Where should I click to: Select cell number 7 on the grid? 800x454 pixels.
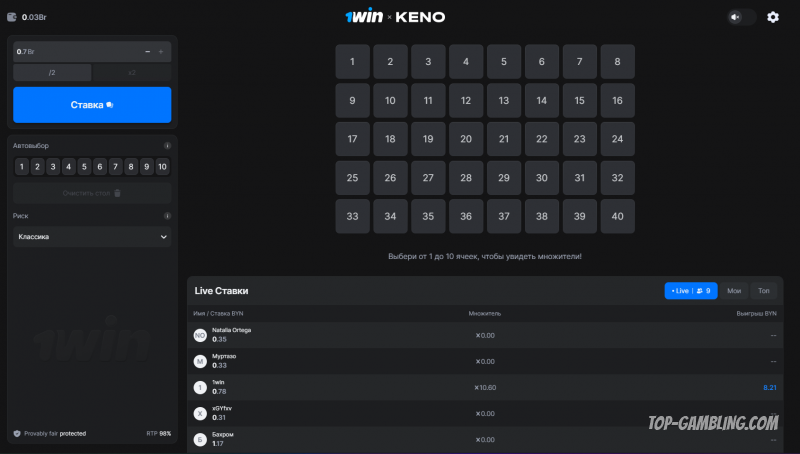click(x=580, y=62)
